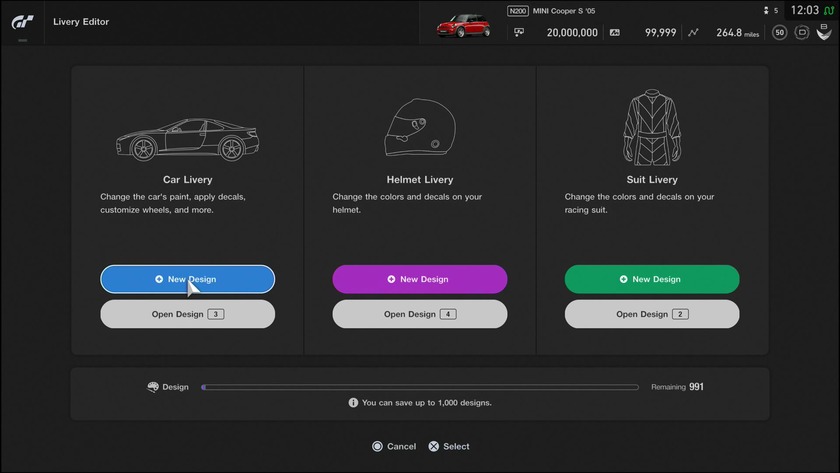Open Design under Suit Livery
This screenshot has height=473, width=840.
pyautogui.click(x=652, y=314)
